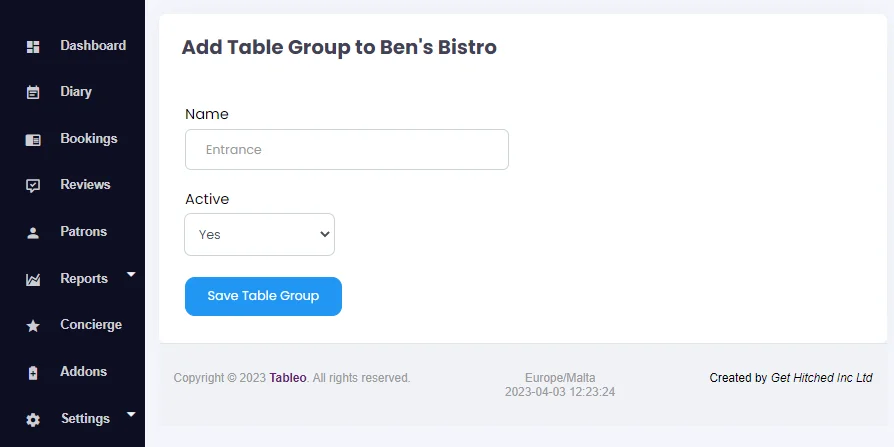Expand the Reports submenu arrow
This screenshot has width=894, height=447.
pyautogui.click(x=131, y=275)
